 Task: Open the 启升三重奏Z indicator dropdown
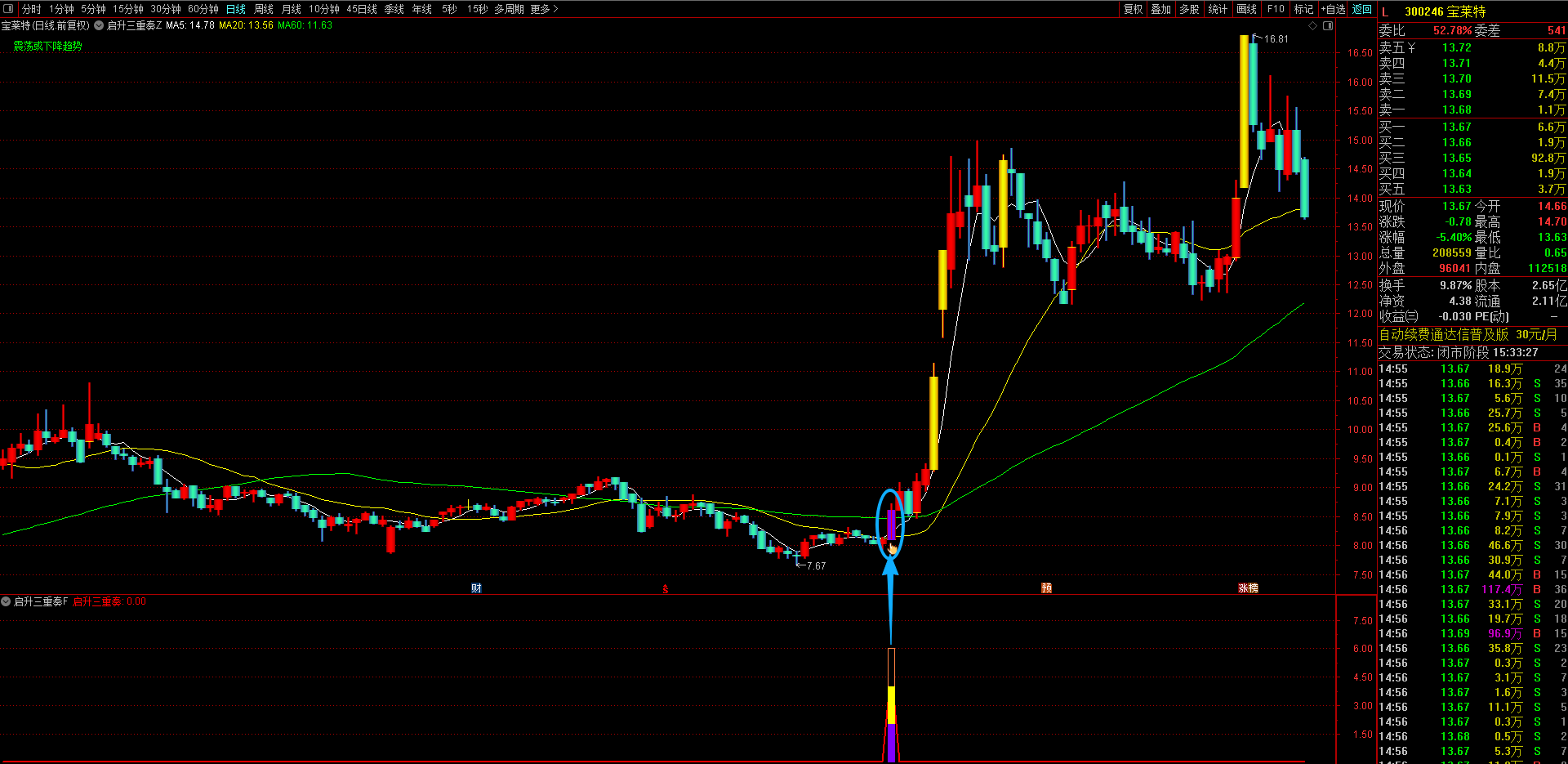[x=99, y=25]
